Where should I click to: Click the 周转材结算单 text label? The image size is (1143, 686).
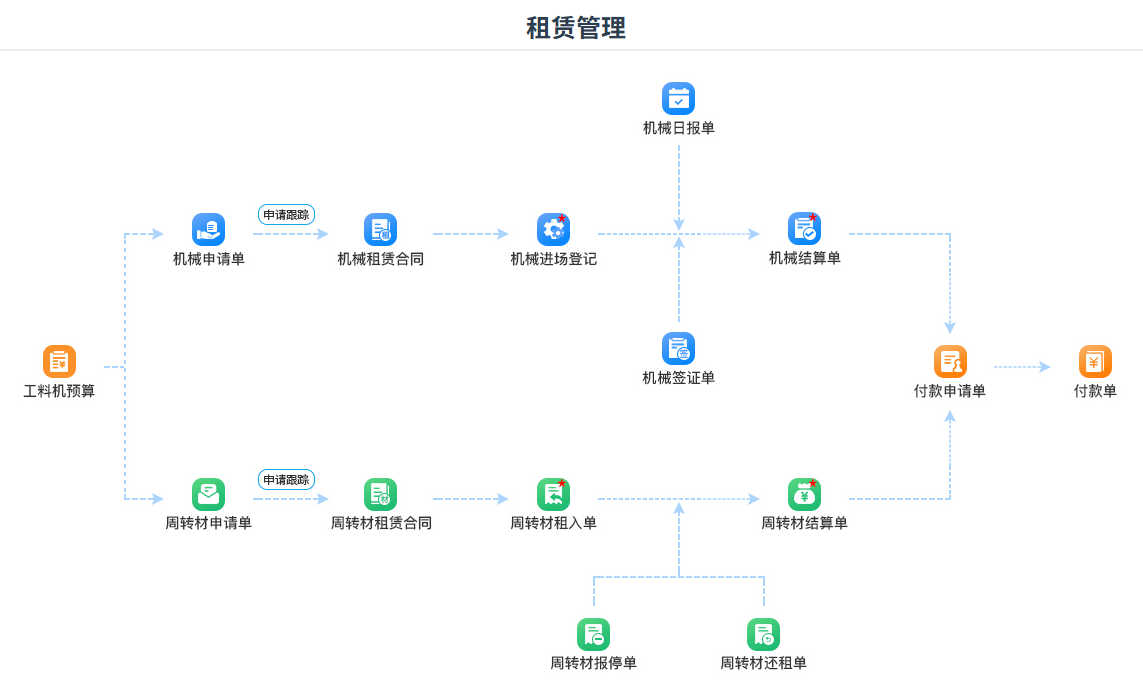[x=805, y=523]
